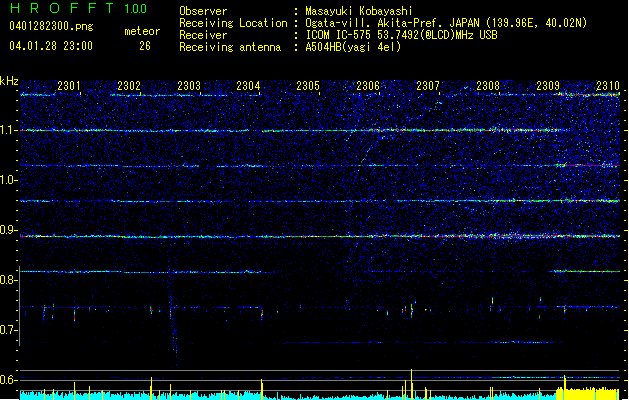The height and width of the screenshot is (400, 629).
Task: Click the 2305 time marker
Action: [308, 86]
